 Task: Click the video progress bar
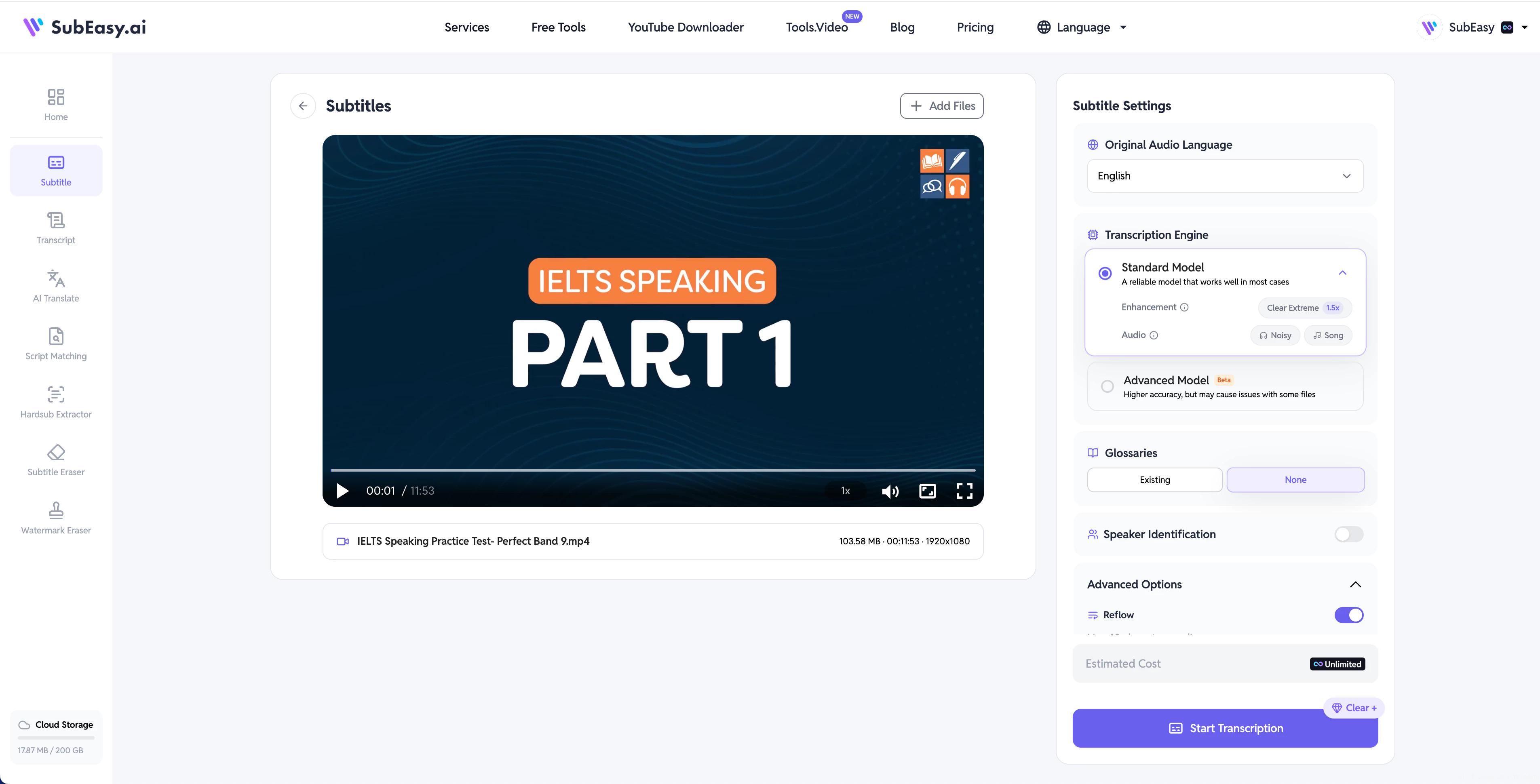tap(653, 470)
